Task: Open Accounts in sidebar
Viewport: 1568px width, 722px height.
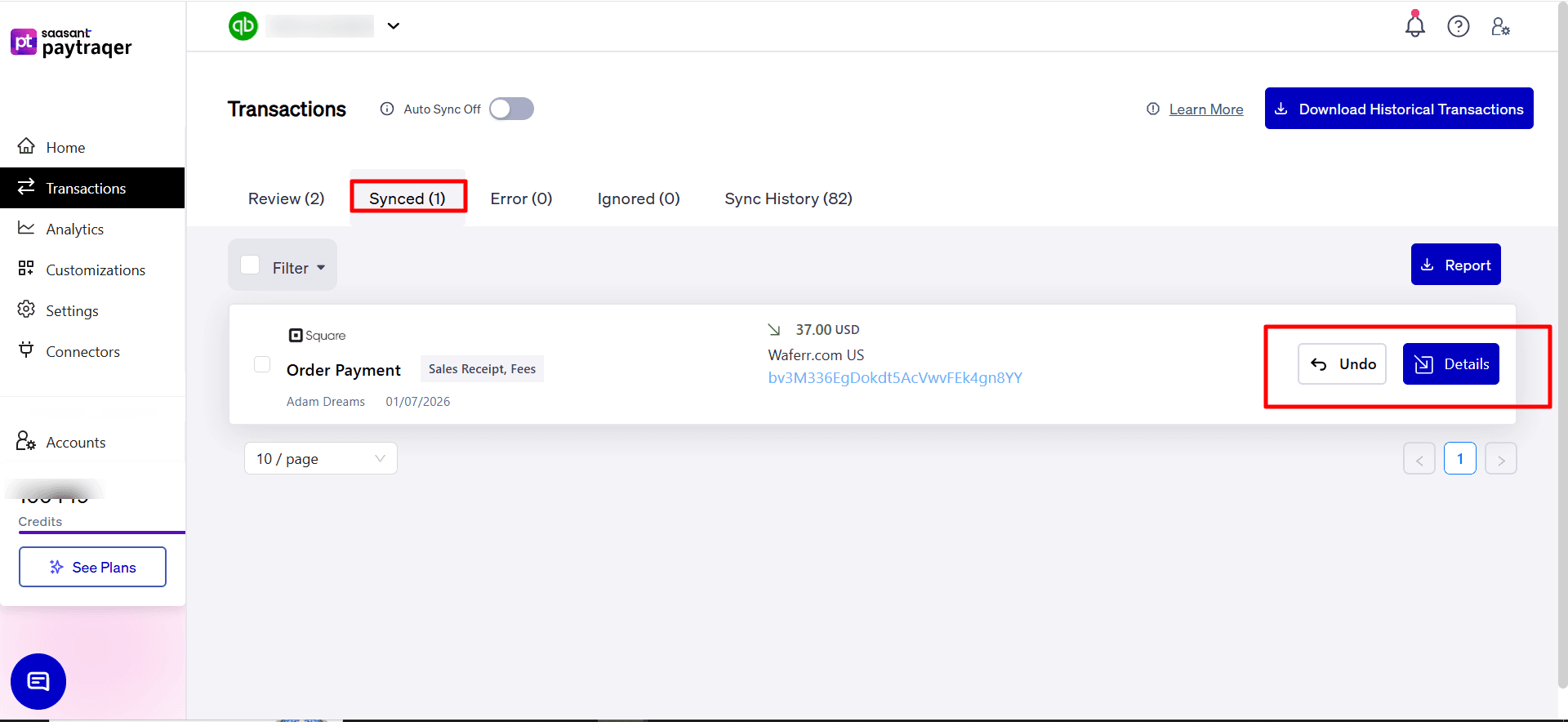Action: point(92,442)
